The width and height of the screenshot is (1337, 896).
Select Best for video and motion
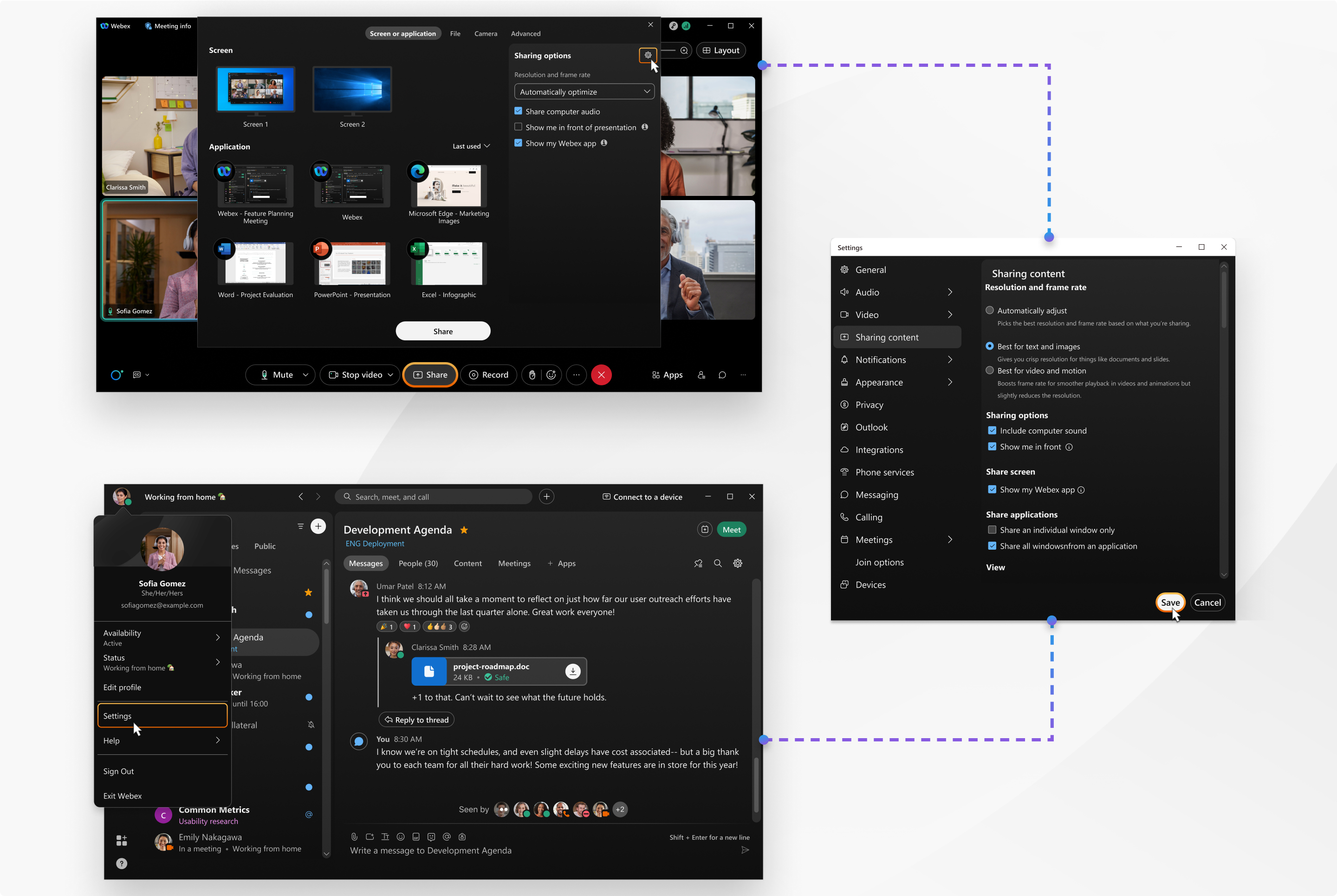click(x=990, y=370)
